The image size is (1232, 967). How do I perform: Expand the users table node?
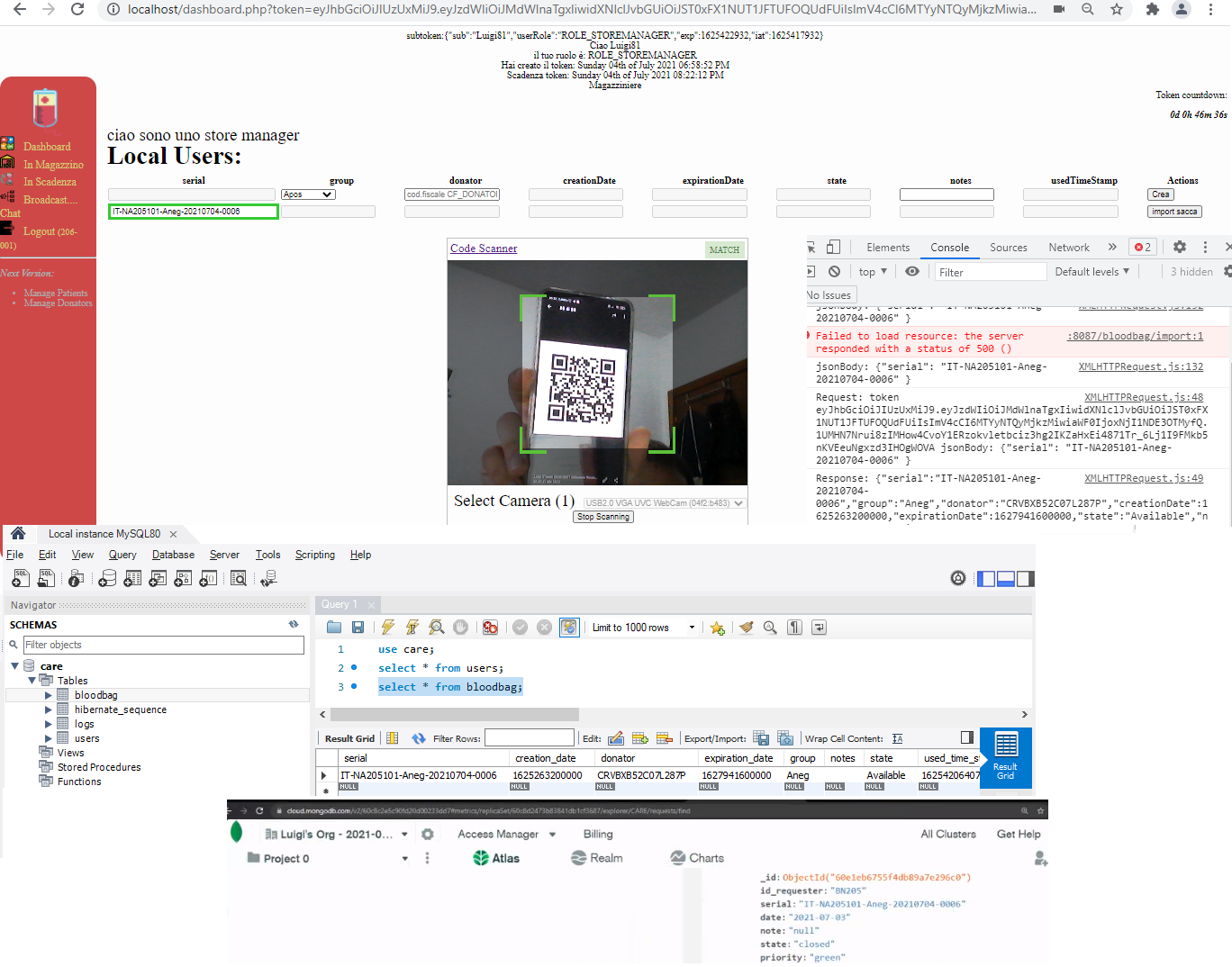point(49,738)
